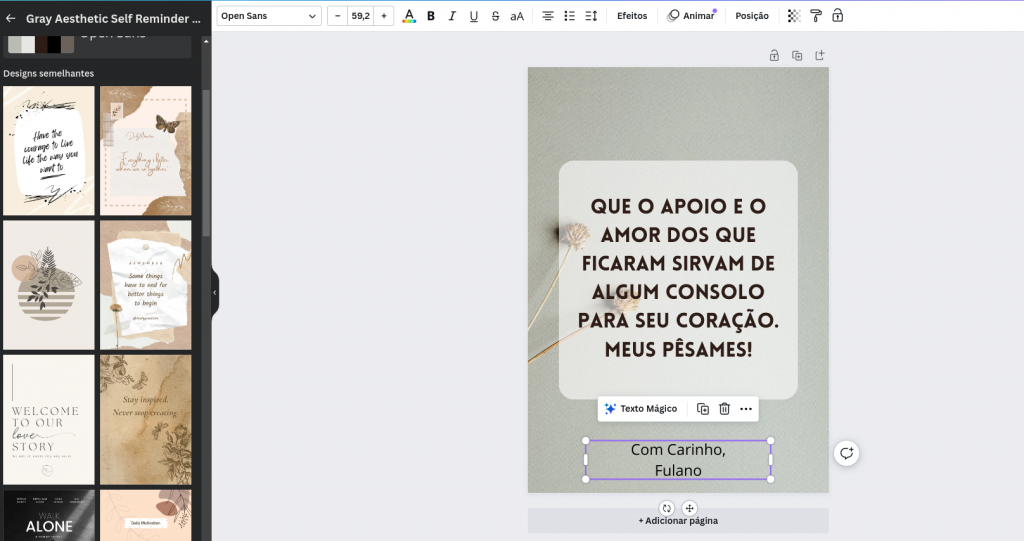Open the Open Sans font dropdown
The width and height of the screenshot is (1024, 541).
[x=269, y=16]
